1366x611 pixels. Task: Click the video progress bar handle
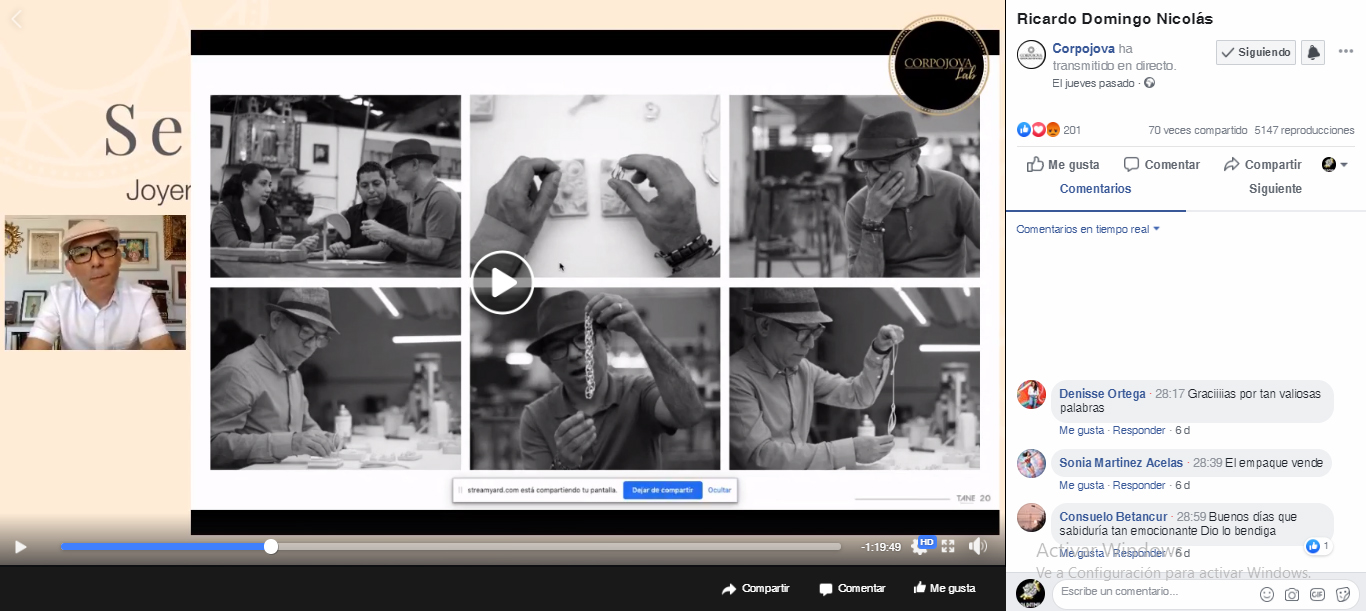(x=271, y=546)
